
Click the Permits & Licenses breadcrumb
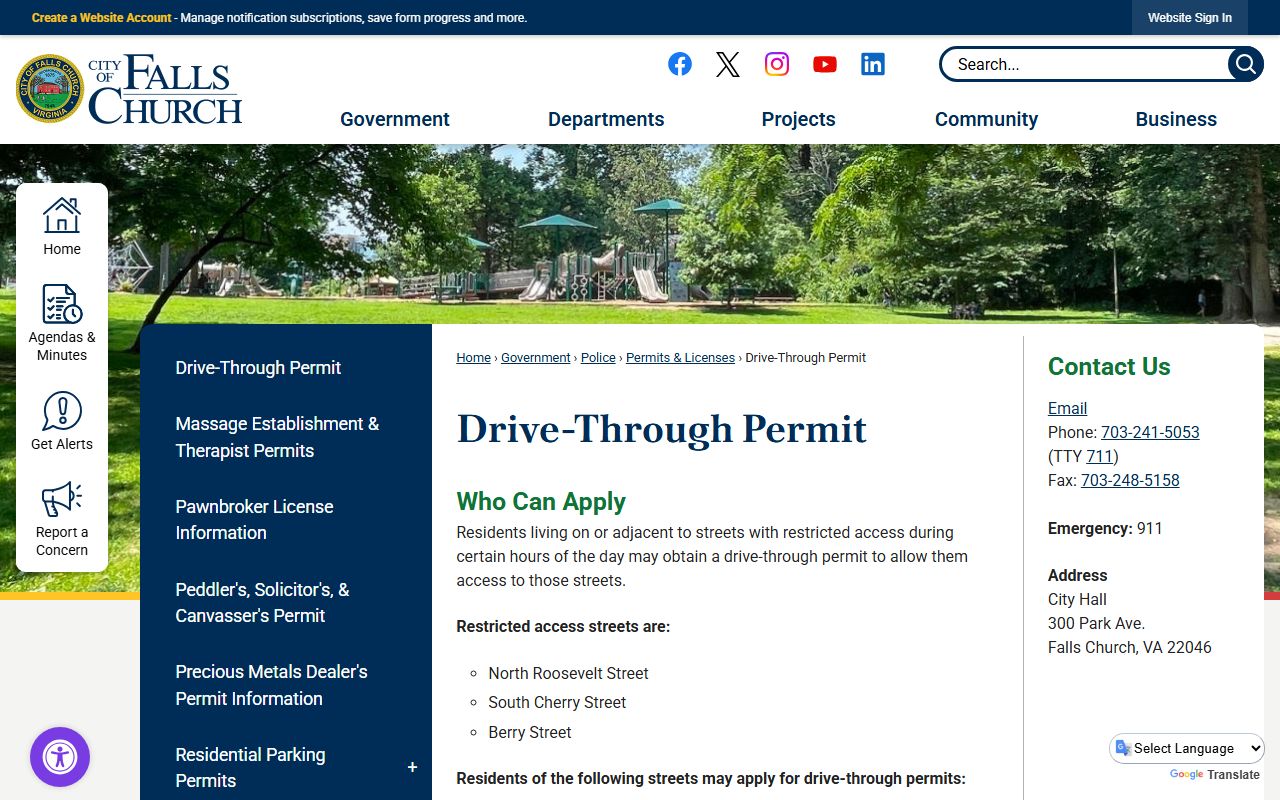pos(680,358)
